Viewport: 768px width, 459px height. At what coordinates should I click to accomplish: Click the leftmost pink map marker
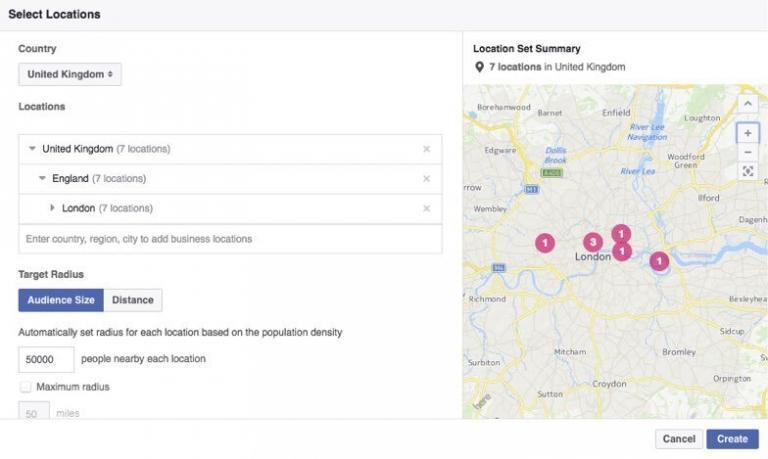544,242
